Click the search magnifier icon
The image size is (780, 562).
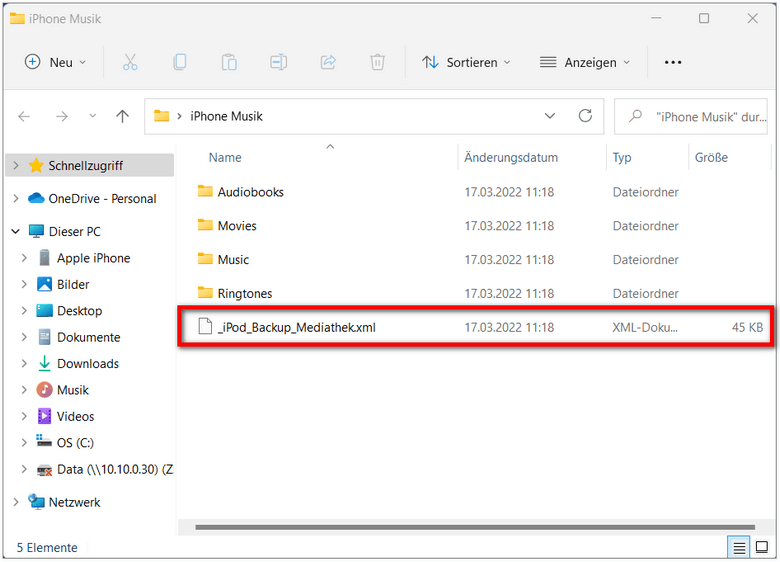635,116
